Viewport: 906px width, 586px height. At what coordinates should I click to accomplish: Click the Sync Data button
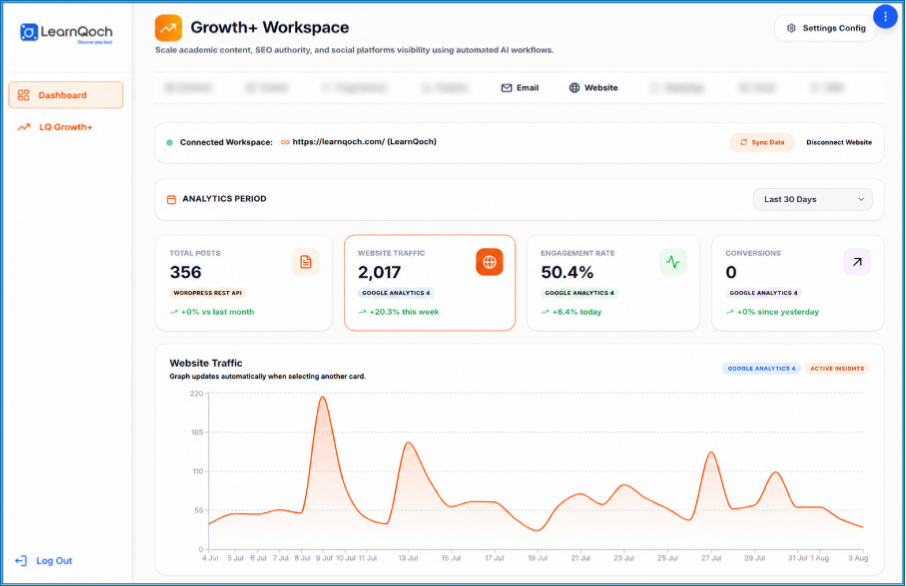click(x=762, y=142)
